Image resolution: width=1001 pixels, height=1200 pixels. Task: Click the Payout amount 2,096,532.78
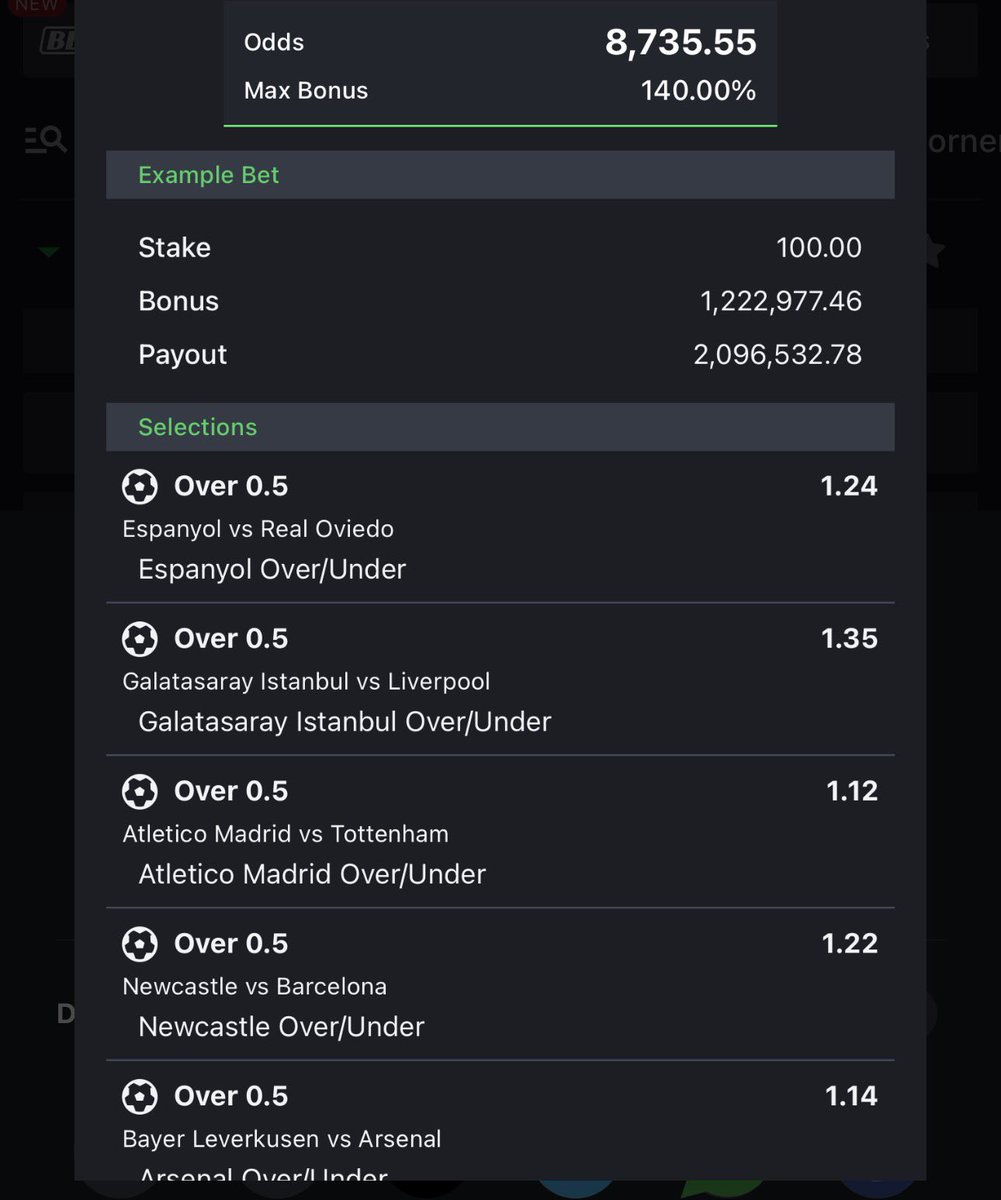pyautogui.click(x=778, y=355)
